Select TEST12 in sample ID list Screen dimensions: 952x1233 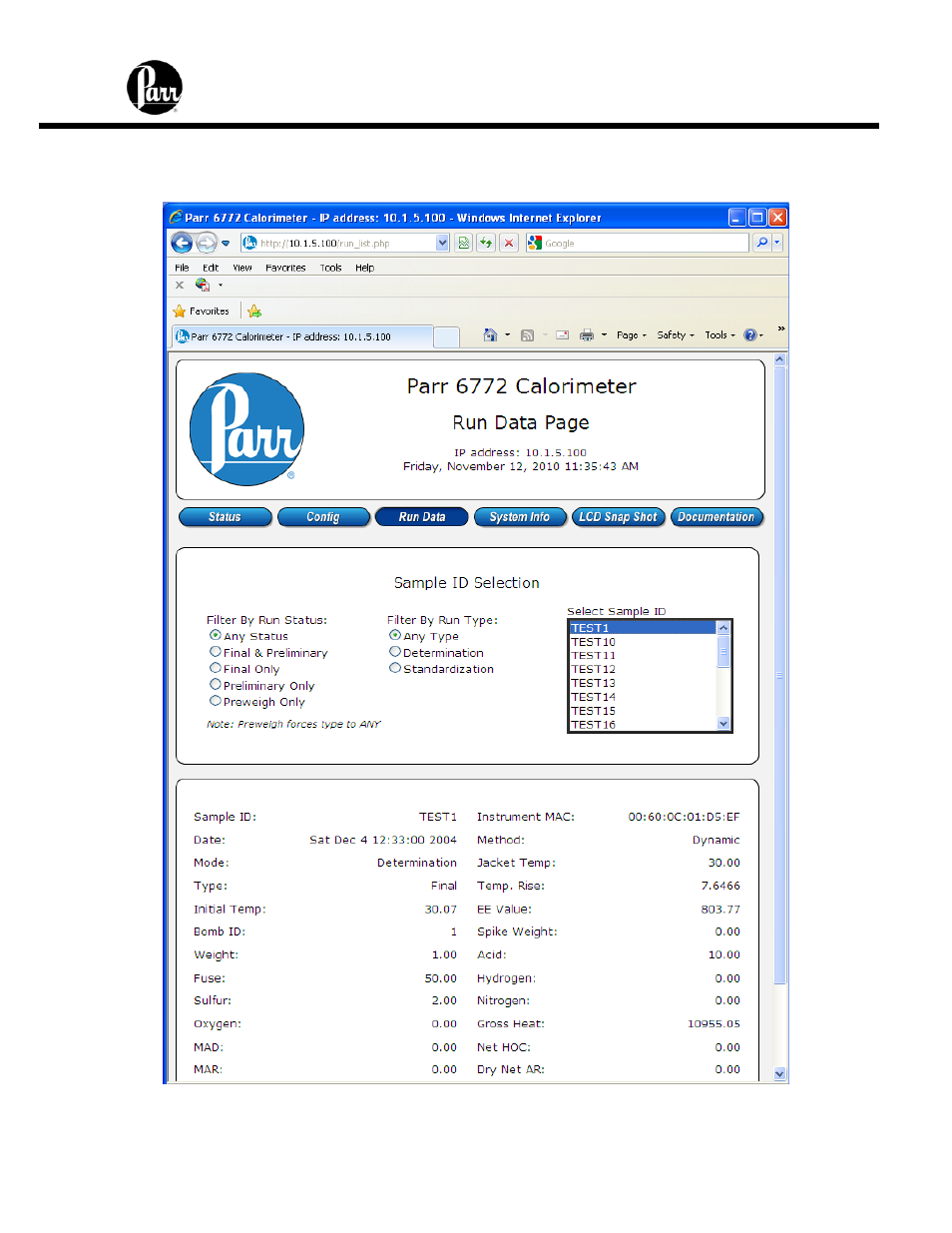point(643,670)
